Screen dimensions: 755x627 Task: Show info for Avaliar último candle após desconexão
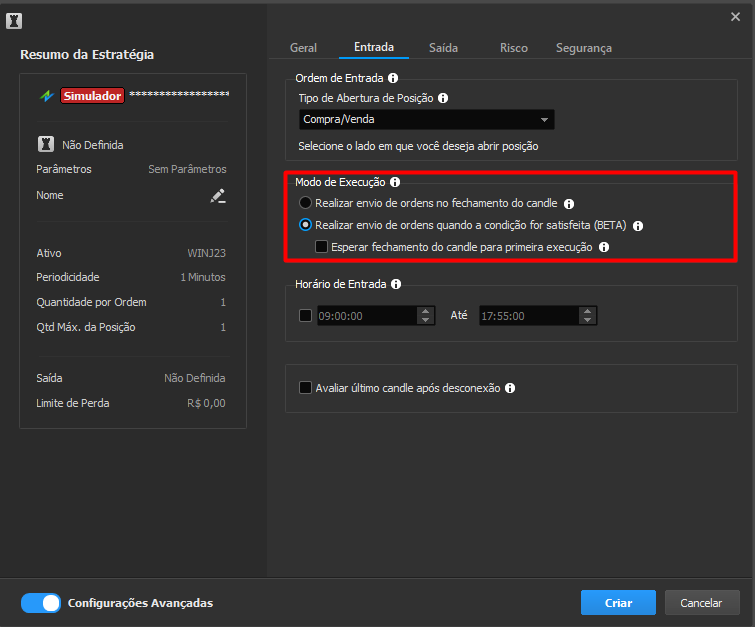pos(510,388)
